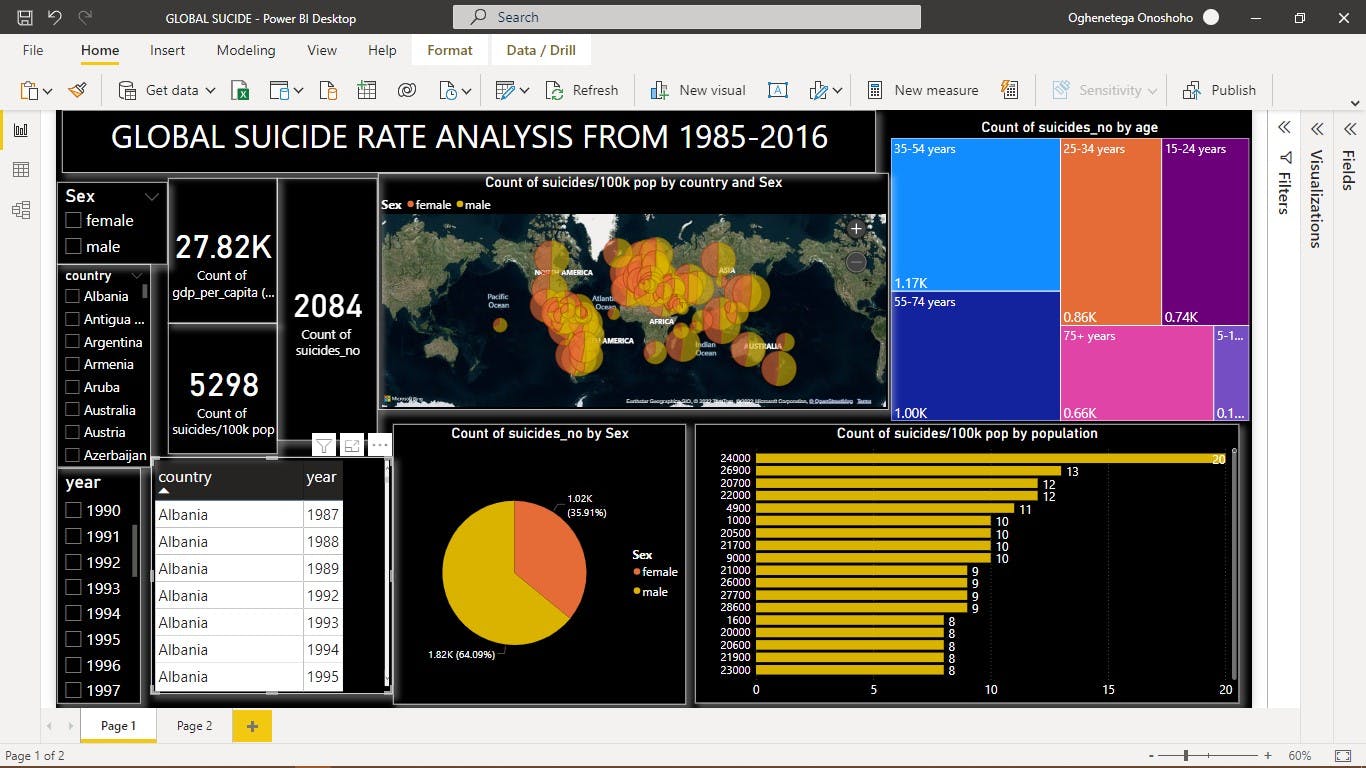The height and width of the screenshot is (768, 1366).
Task: Switch to Model view in left sidebar
Action: 21,210
